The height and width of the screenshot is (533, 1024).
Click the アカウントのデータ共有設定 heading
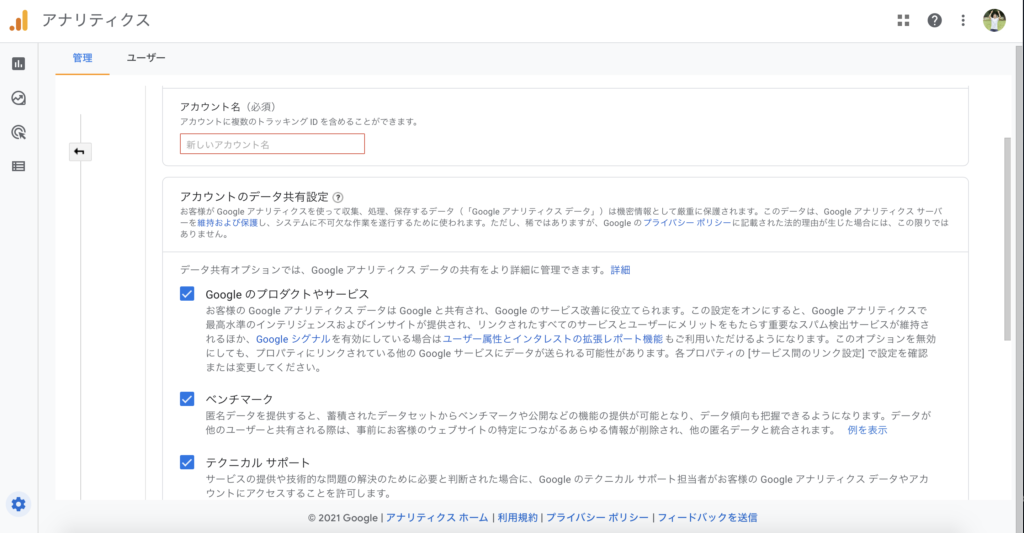[x=254, y=197]
